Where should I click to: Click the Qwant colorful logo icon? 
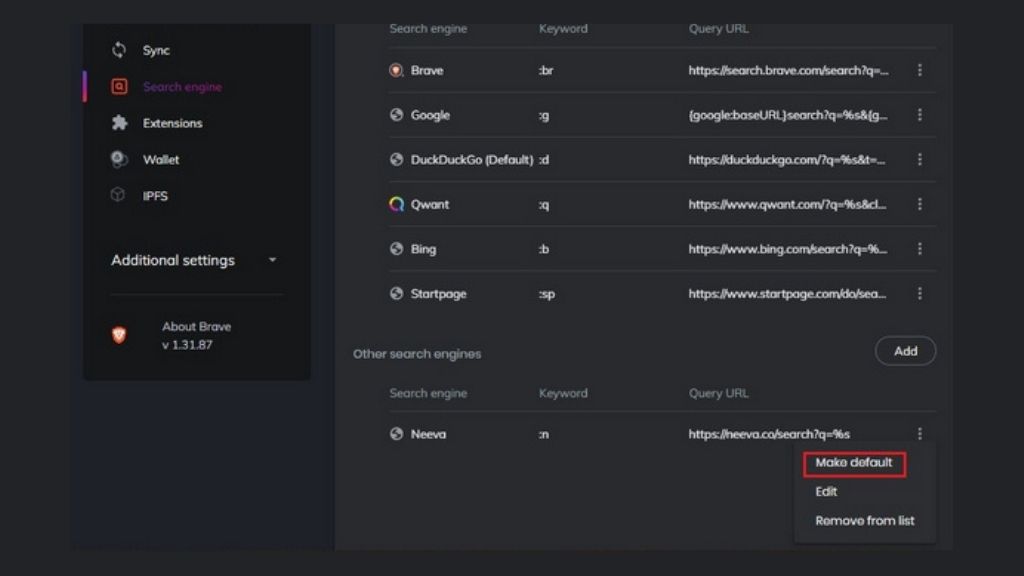(396, 204)
